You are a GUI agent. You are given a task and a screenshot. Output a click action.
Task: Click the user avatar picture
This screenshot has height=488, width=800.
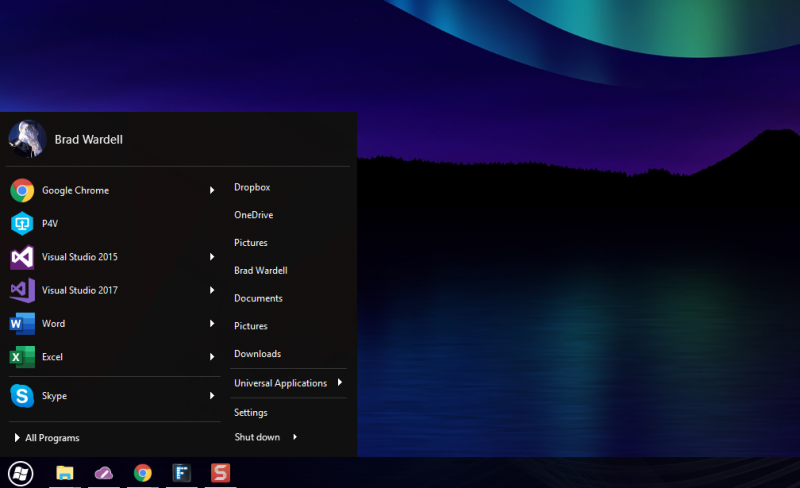click(x=27, y=139)
